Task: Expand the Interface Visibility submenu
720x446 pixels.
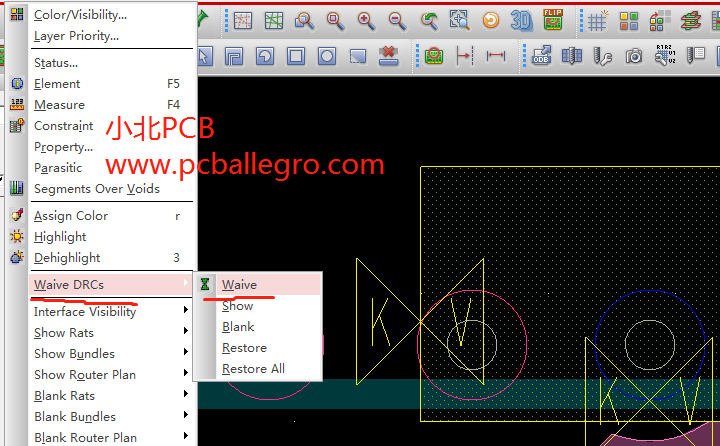Action: tap(85, 312)
